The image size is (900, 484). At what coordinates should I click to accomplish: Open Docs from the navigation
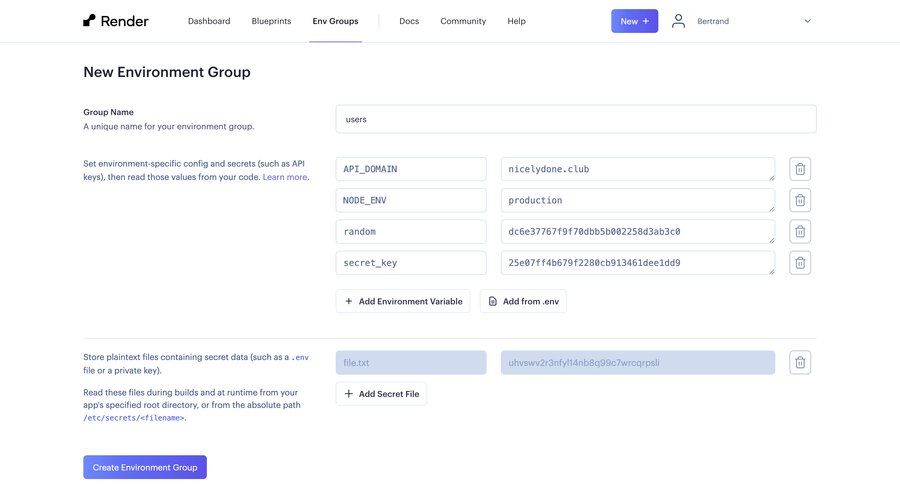409,21
